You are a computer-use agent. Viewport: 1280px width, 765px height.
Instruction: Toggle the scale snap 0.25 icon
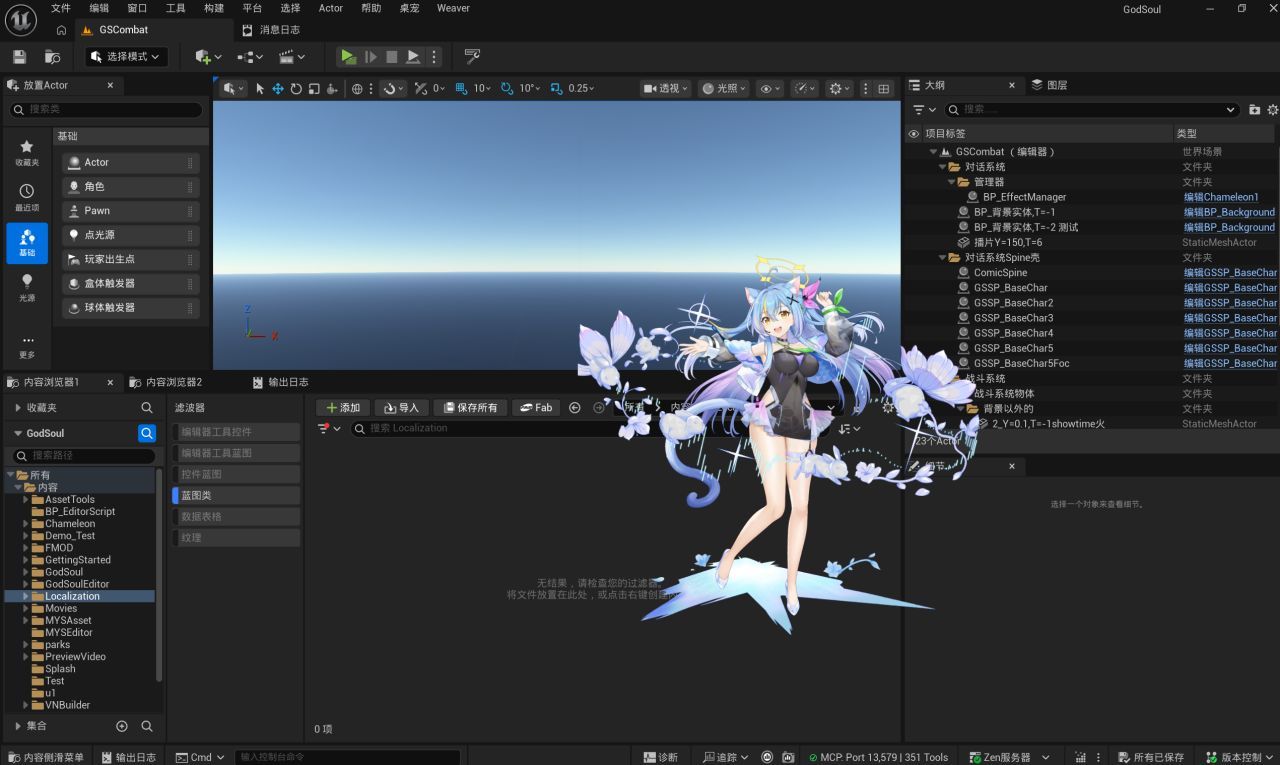(x=557, y=89)
